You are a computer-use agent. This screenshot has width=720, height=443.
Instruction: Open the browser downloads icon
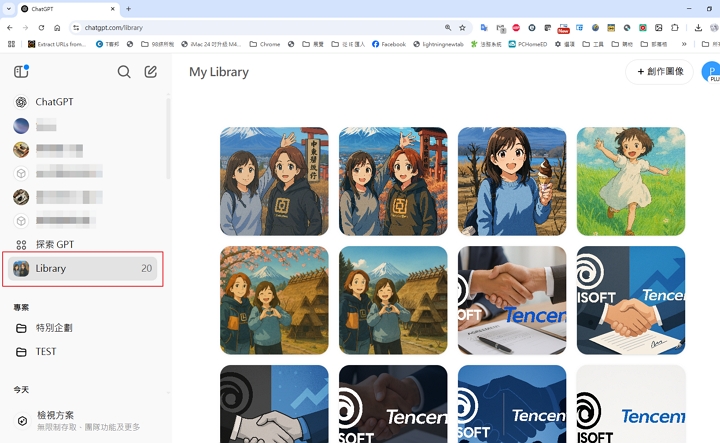(698, 28)
